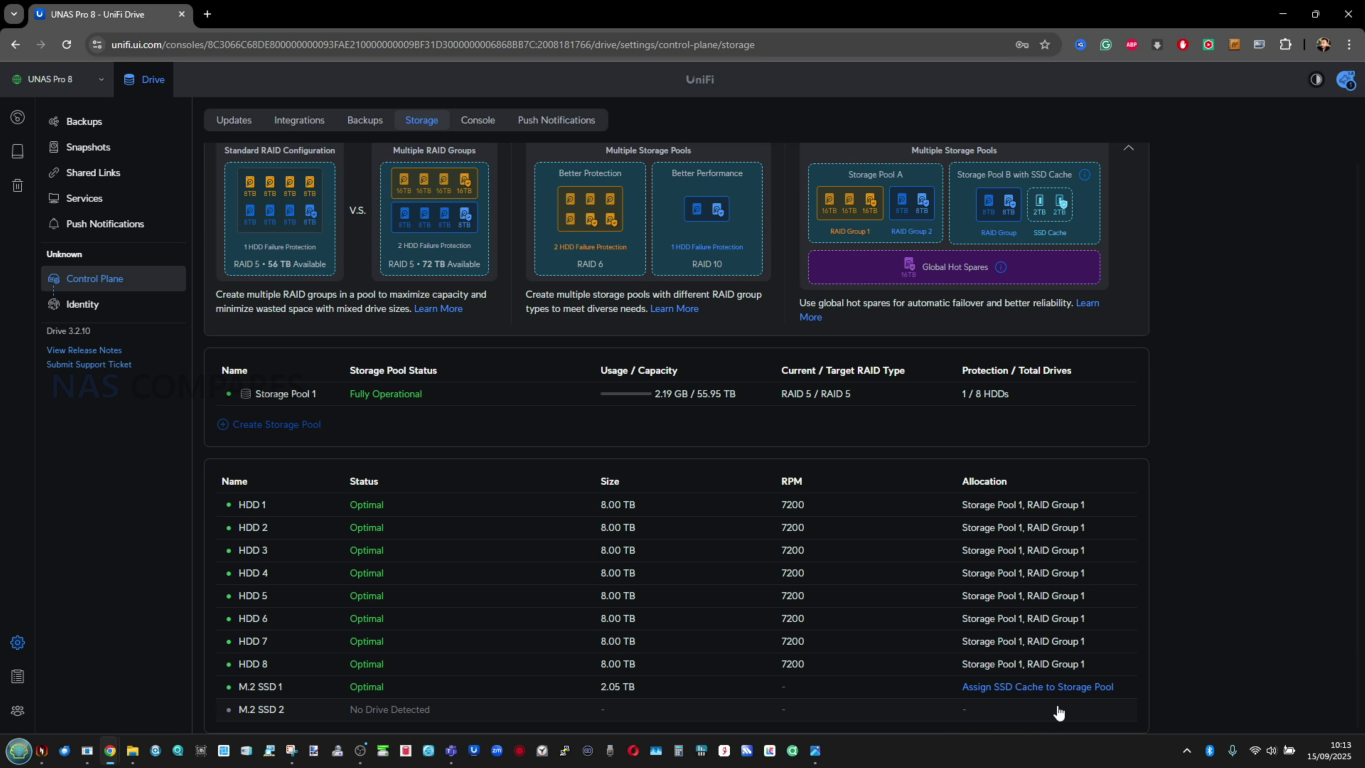The image size is (1365, 768).
Task: Switch to the Updates tab
Action: click(234, 120)
